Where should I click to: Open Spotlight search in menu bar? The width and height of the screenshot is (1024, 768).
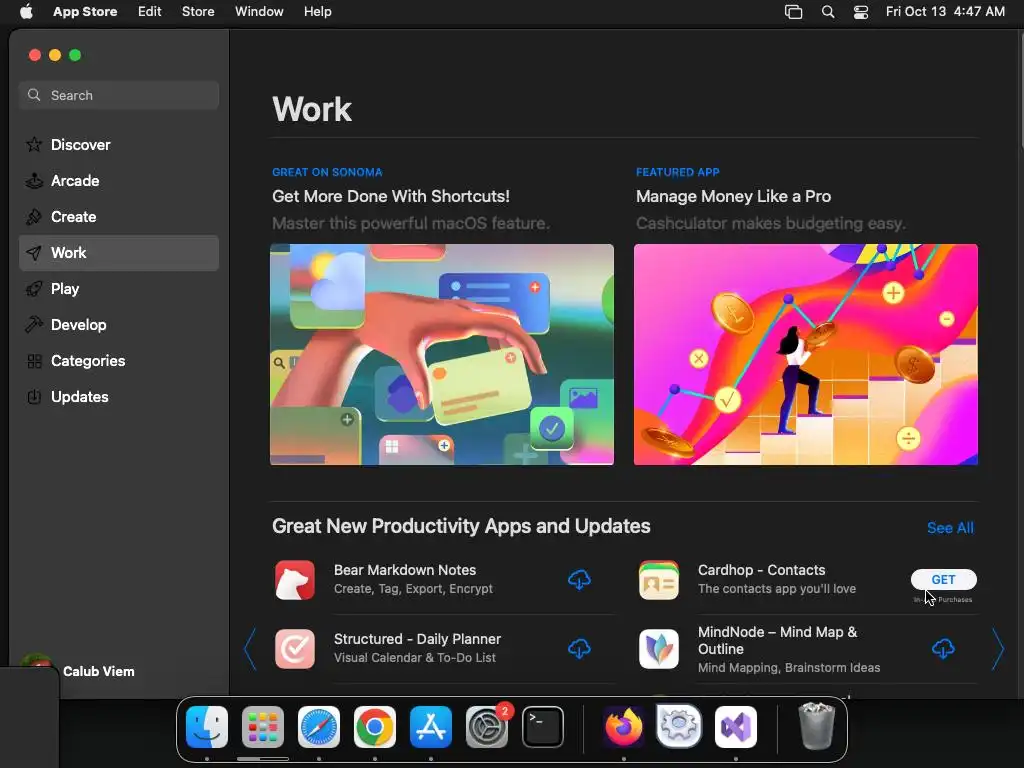tap(827, 12)
